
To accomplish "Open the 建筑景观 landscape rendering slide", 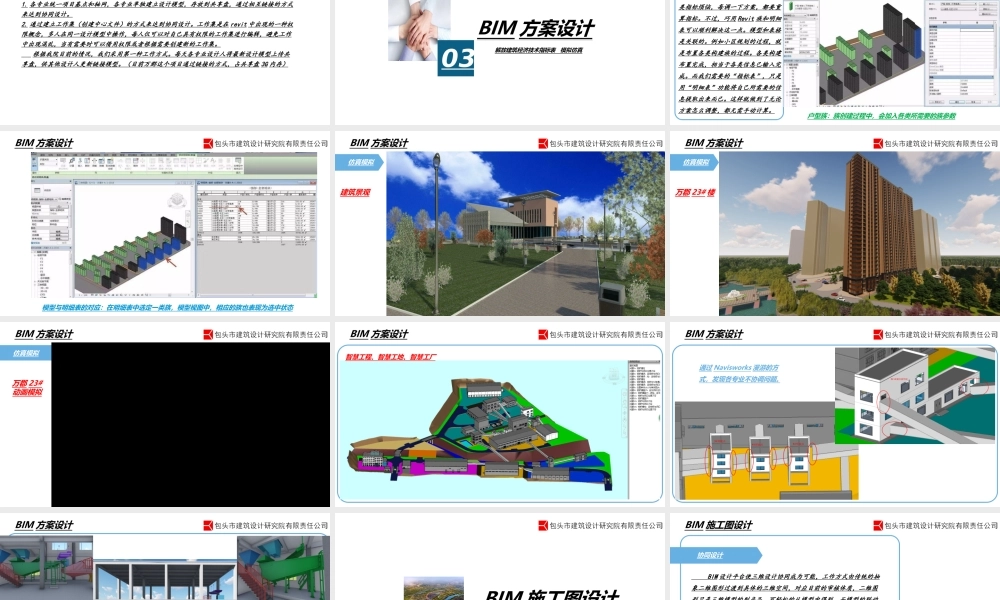I will [x=500, y=224].
